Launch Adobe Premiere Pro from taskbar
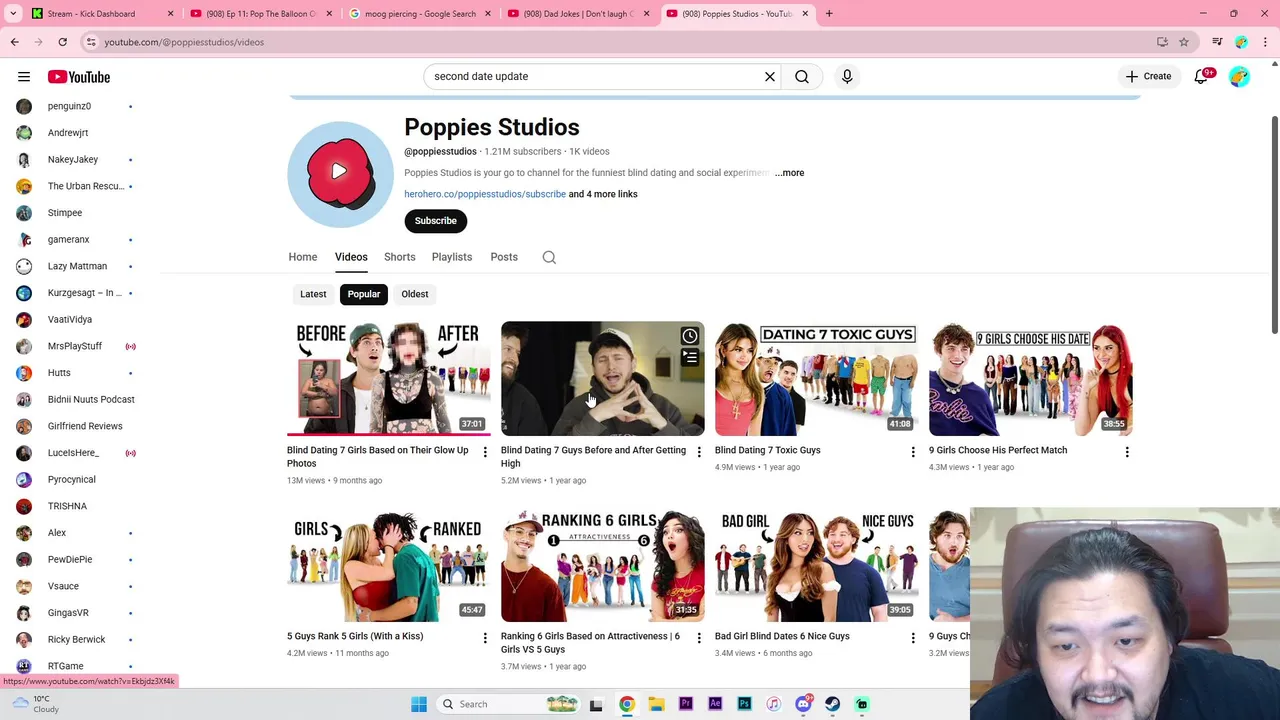The image size is (1280, 720). [x=685, y=704]
